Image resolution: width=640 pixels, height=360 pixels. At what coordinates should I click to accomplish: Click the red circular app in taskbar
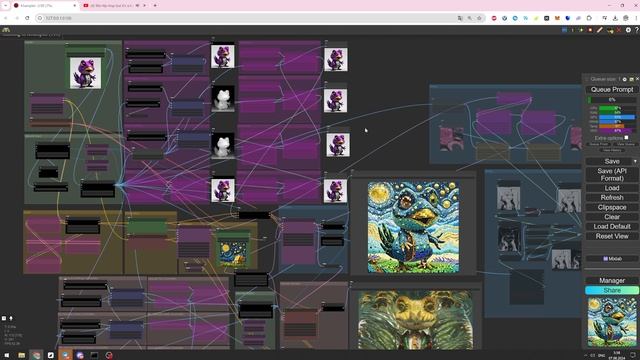[x=109, y=356]
